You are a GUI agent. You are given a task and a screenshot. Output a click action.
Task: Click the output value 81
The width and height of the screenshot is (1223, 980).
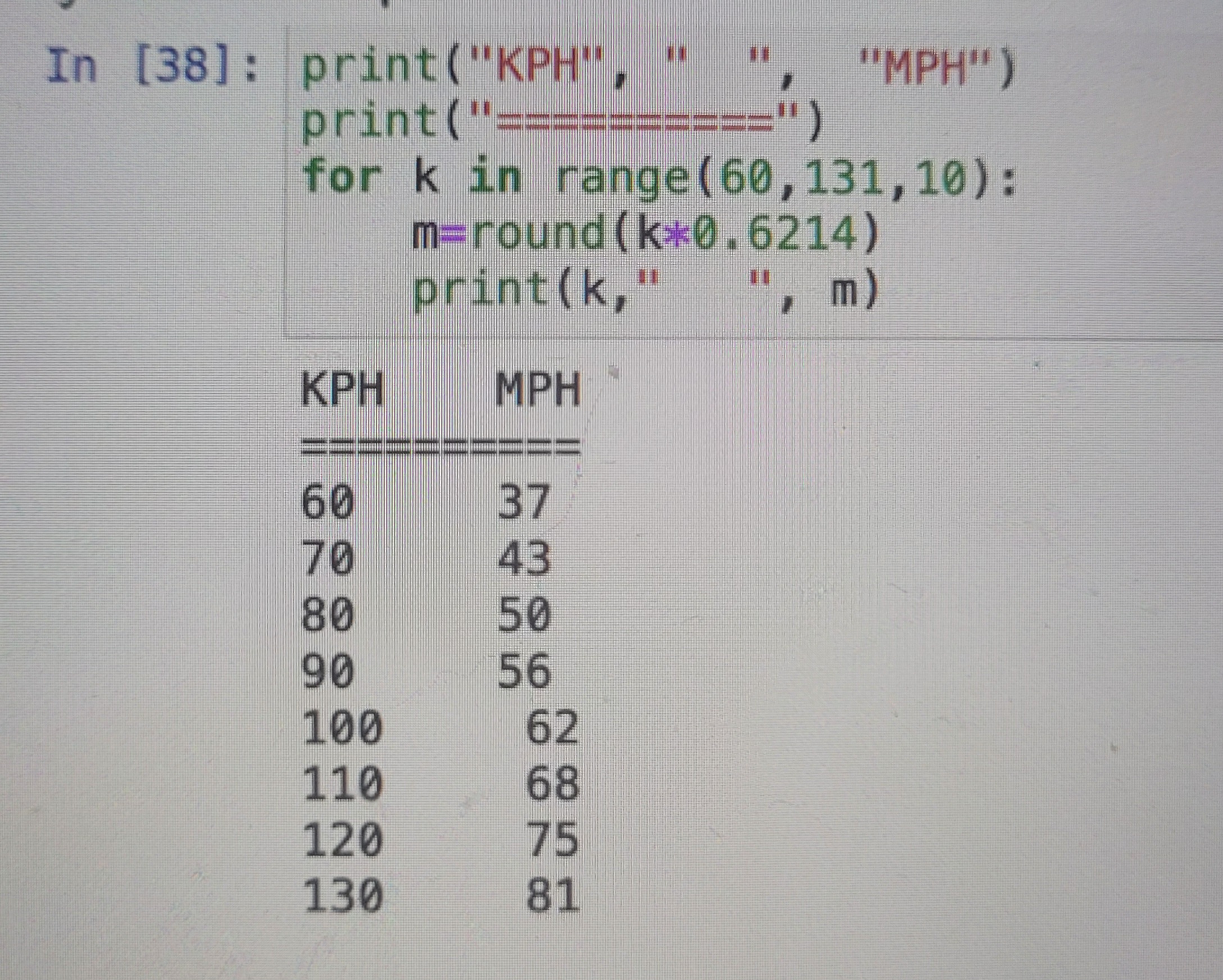click(553, 895)
